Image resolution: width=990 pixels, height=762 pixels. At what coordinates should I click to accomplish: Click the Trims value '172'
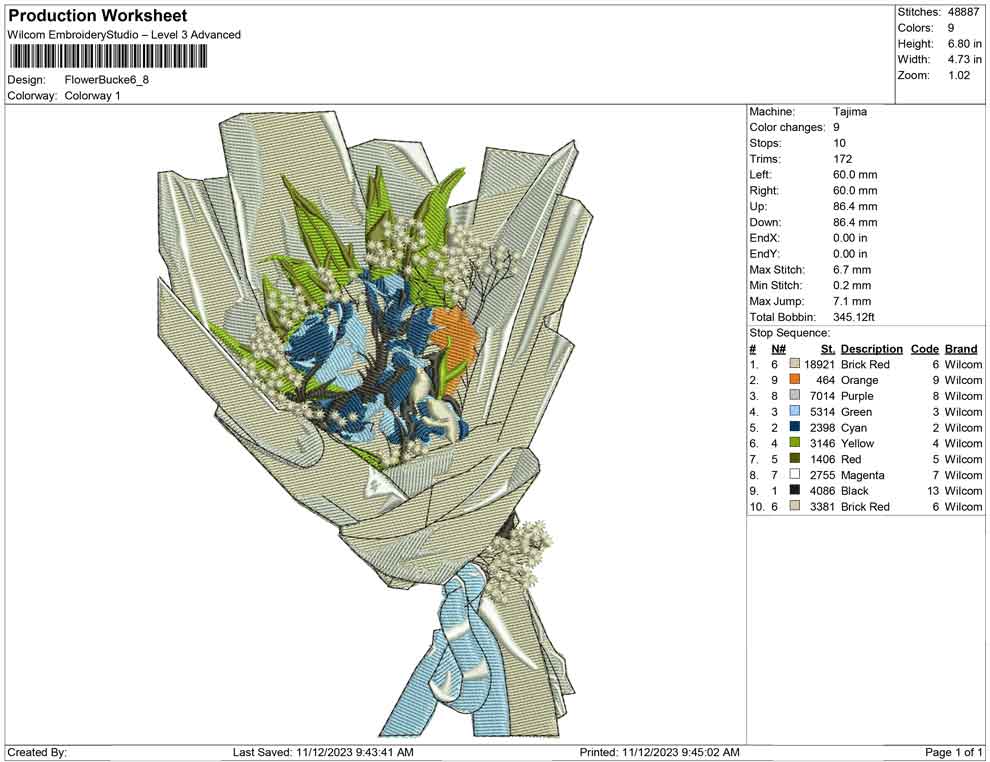click(x=842, y=159)
